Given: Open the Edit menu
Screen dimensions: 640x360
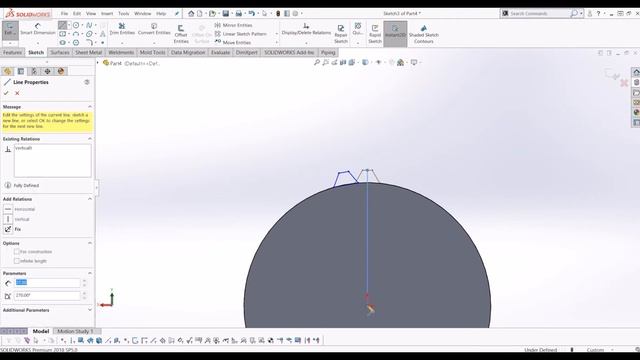Looking at the screenshot, I should [77, 13].
